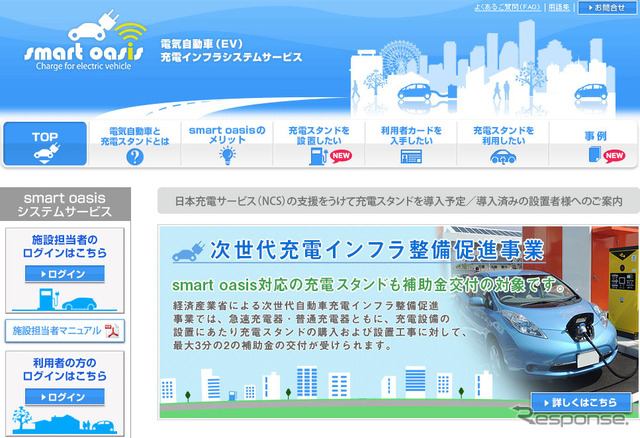Click the PDF icon beside 施設担当者マニュアル
Image resolution: width=640 pixels, height=438 pixels.
click(112, 331)
